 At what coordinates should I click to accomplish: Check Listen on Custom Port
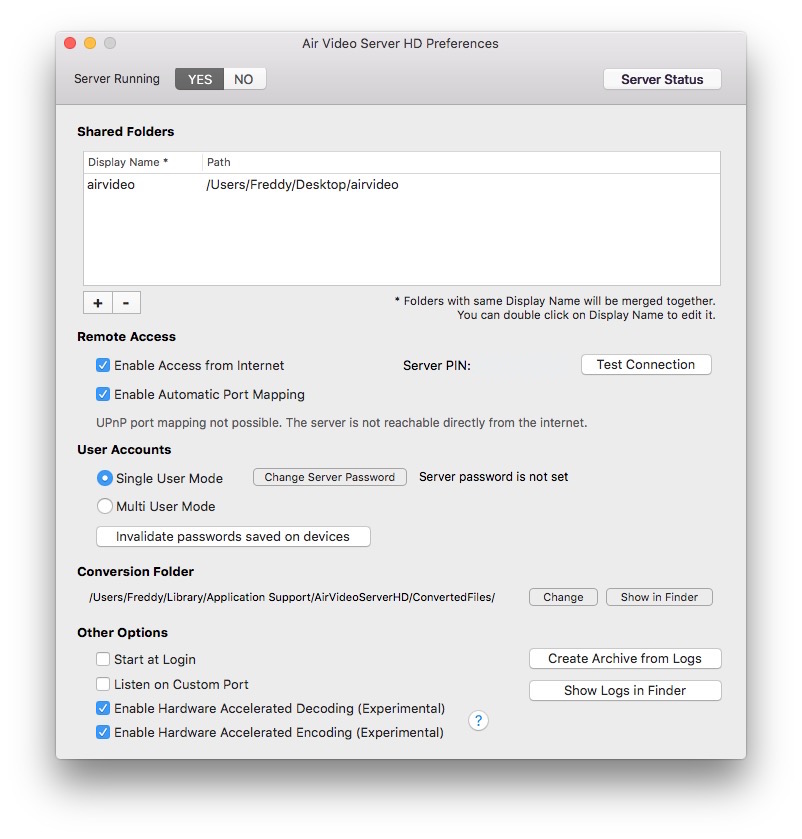click(103, 684)
